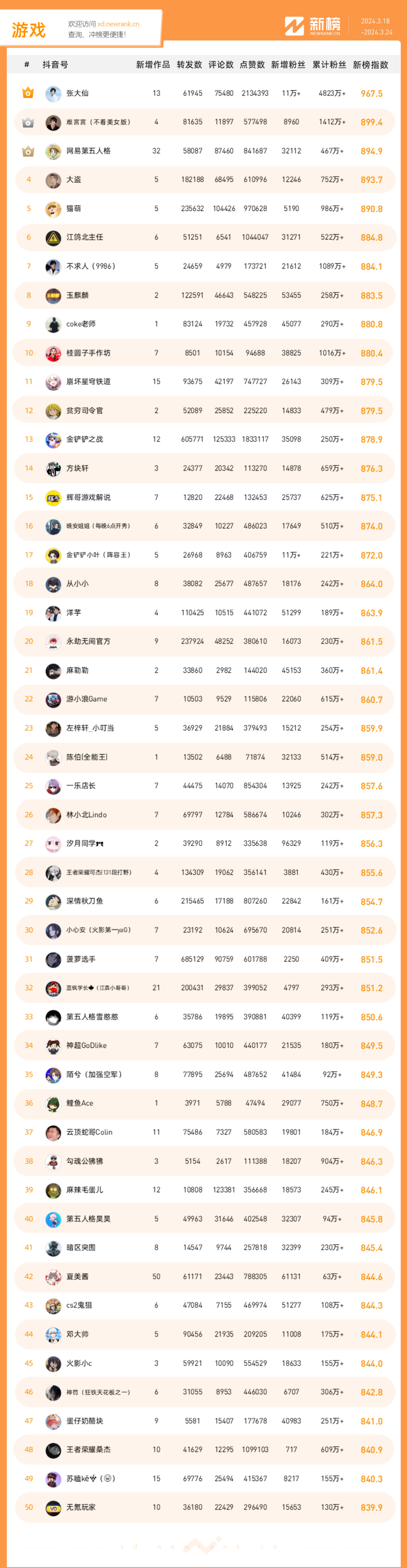Click the bronze crown rank-three badge

(x=28, y=151)
